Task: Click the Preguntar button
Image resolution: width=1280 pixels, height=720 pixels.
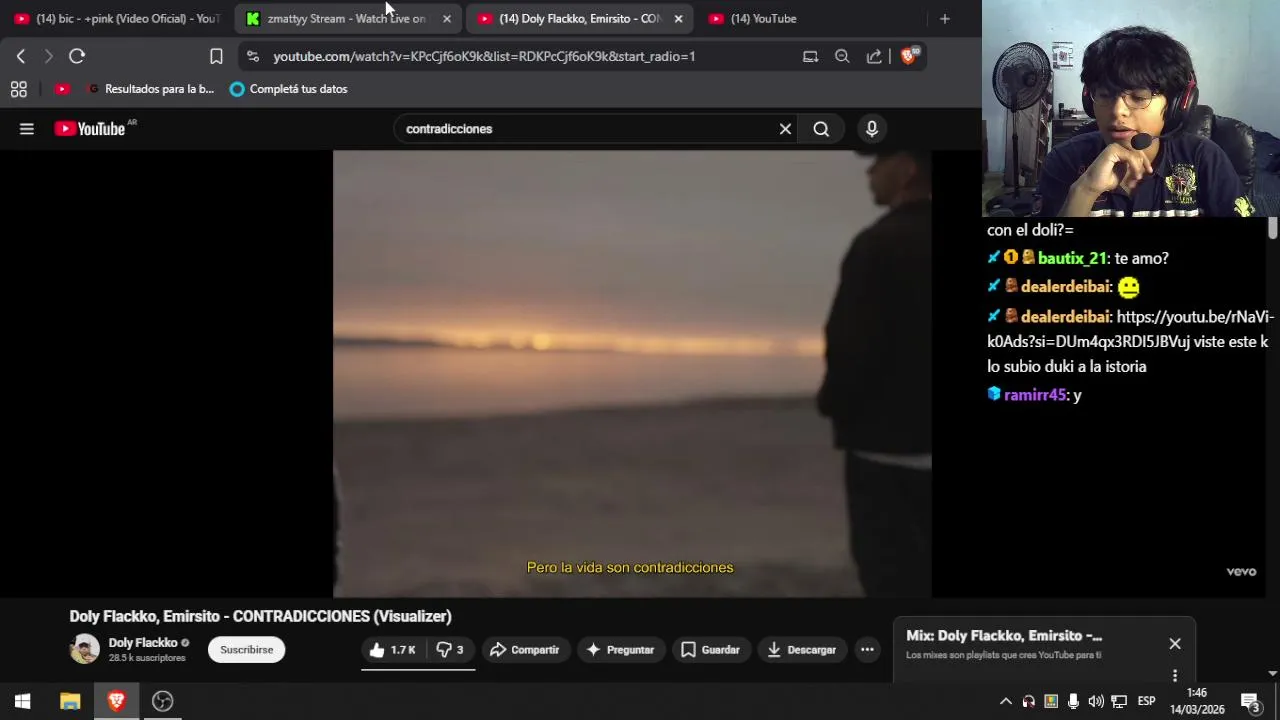Action: pos(620,649)
